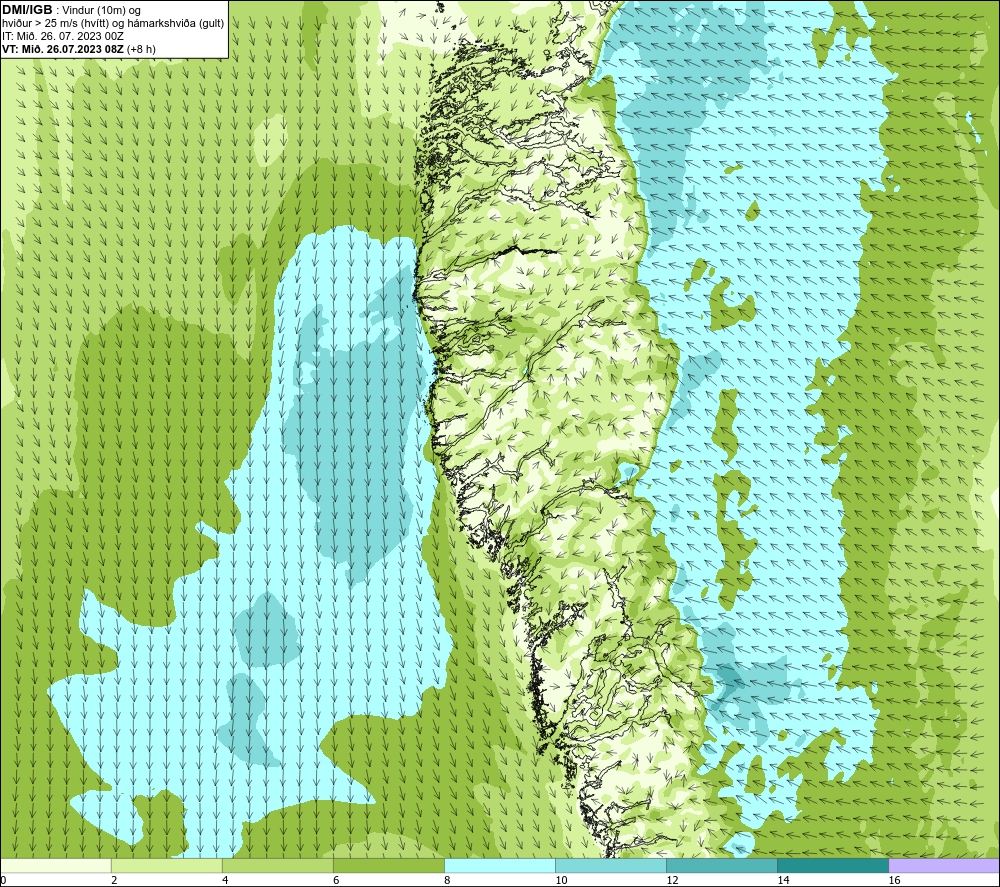
Task: Click the 'Vindur (10m) og' label
Action: (x=101, y=11)
